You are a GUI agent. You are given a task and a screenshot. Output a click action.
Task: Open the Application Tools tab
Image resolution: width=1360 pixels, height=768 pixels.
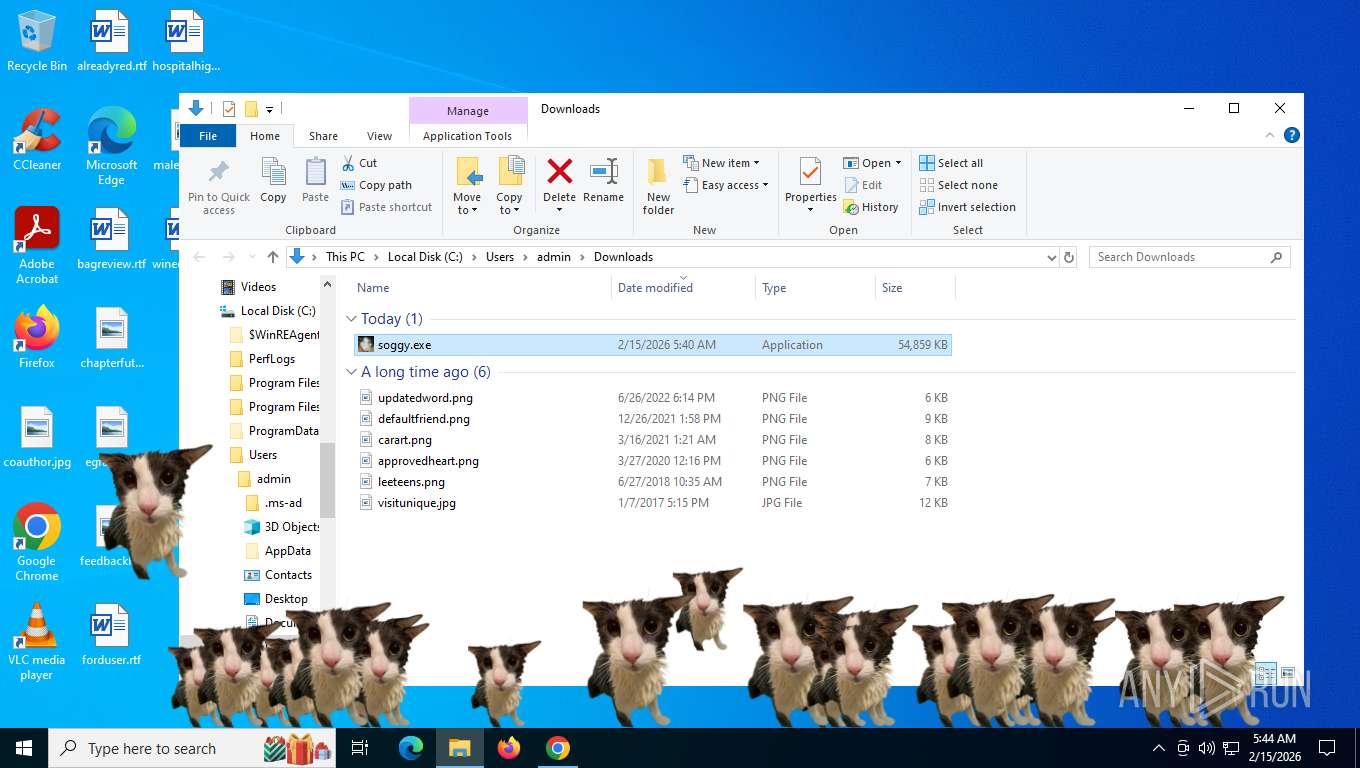tap(467, 136)
